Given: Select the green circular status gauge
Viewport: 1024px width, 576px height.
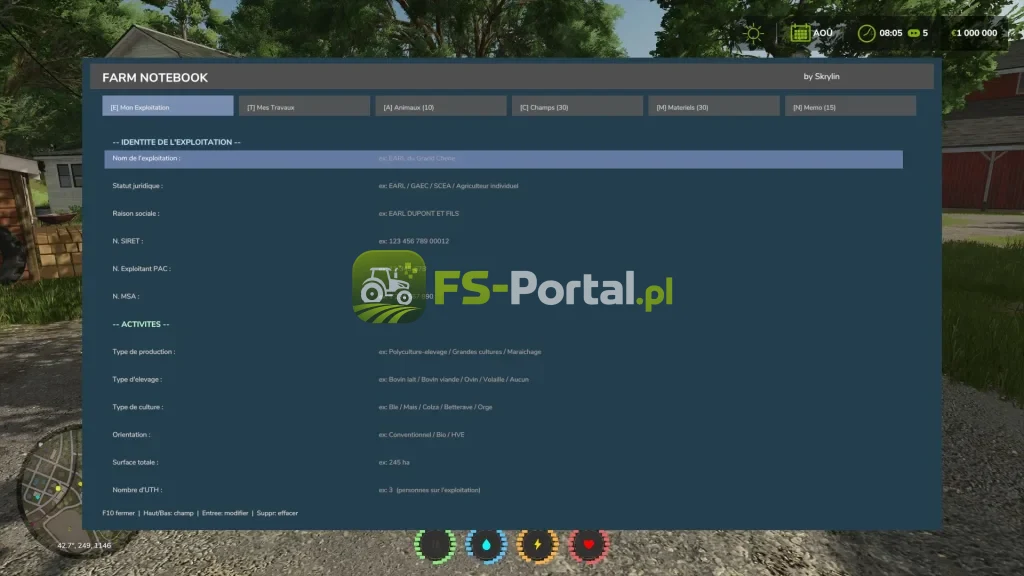Looking at the screenshot, I should coord(435,545).
